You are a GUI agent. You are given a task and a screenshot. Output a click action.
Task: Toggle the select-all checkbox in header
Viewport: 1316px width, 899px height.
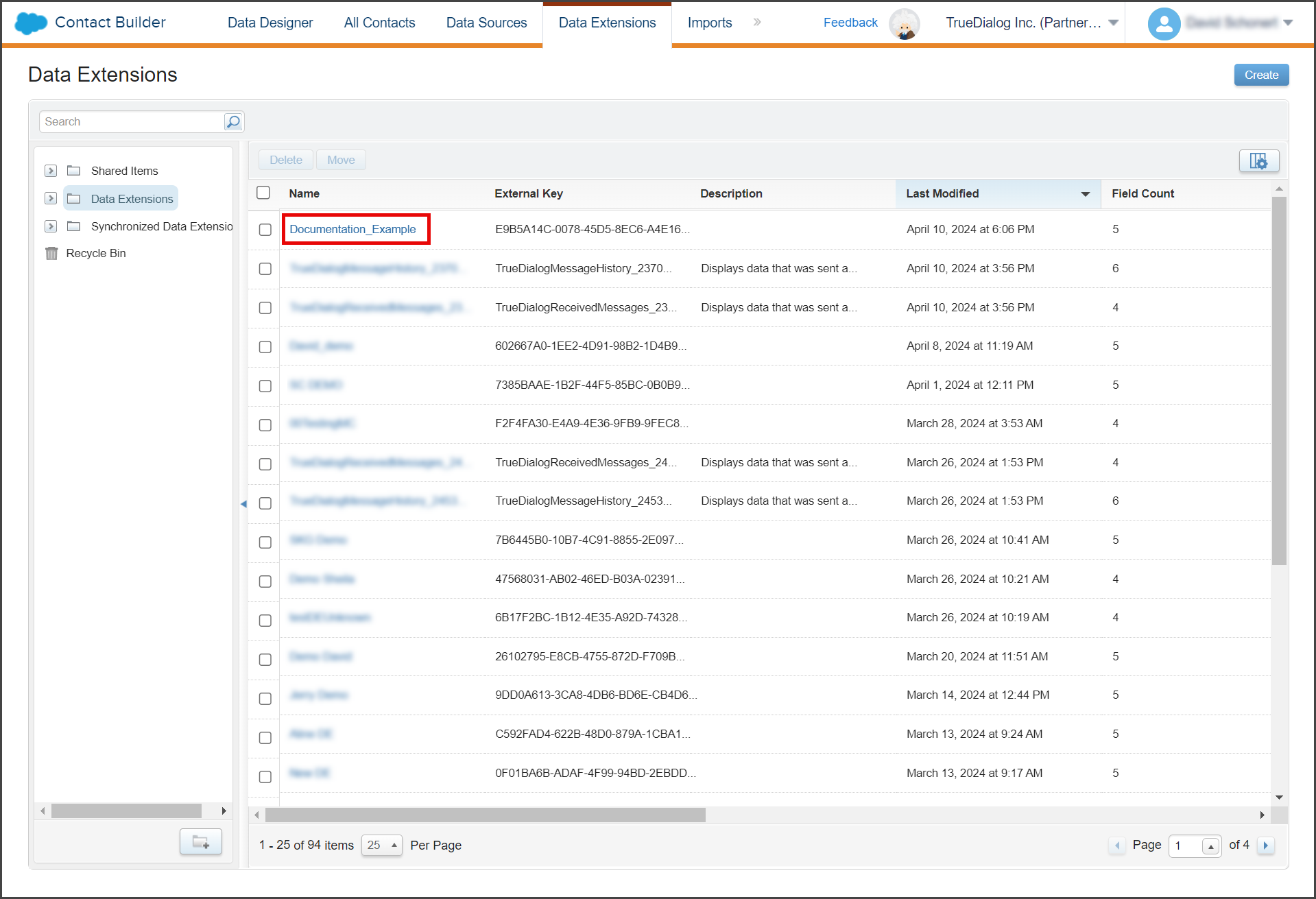point(263,193)
